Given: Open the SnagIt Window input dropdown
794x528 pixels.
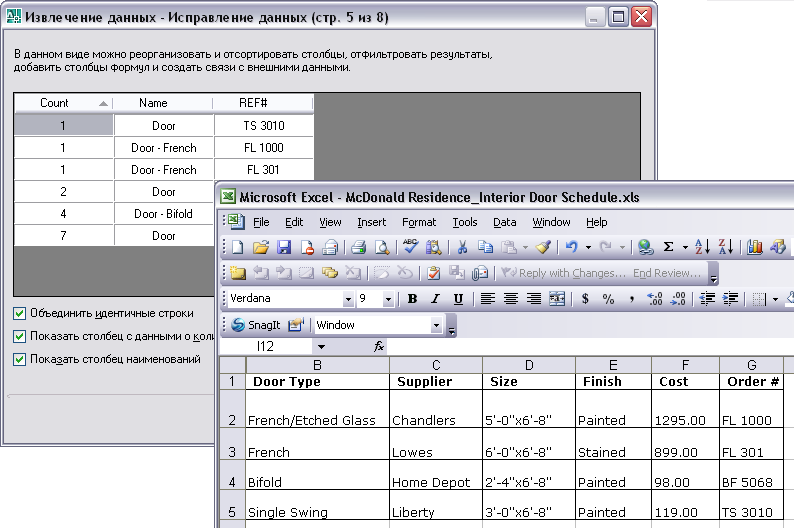Looking at the screenshot, I should pos(436,325).
